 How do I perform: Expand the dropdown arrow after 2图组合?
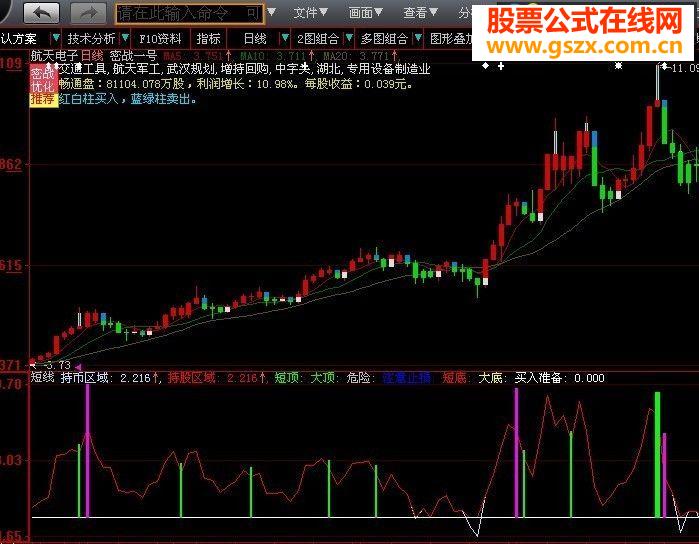coord(350,38)
